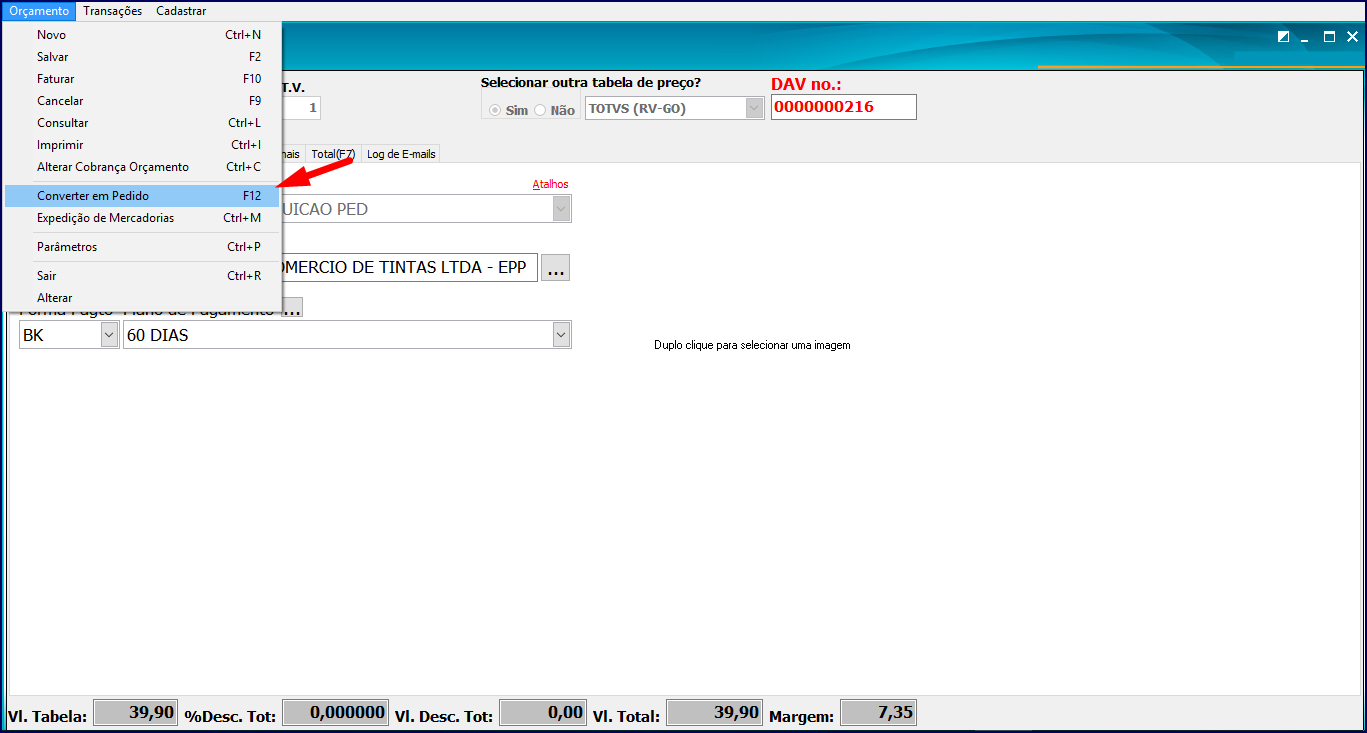
Task: Open the Orçamento menu
Action: pos(39,11)
